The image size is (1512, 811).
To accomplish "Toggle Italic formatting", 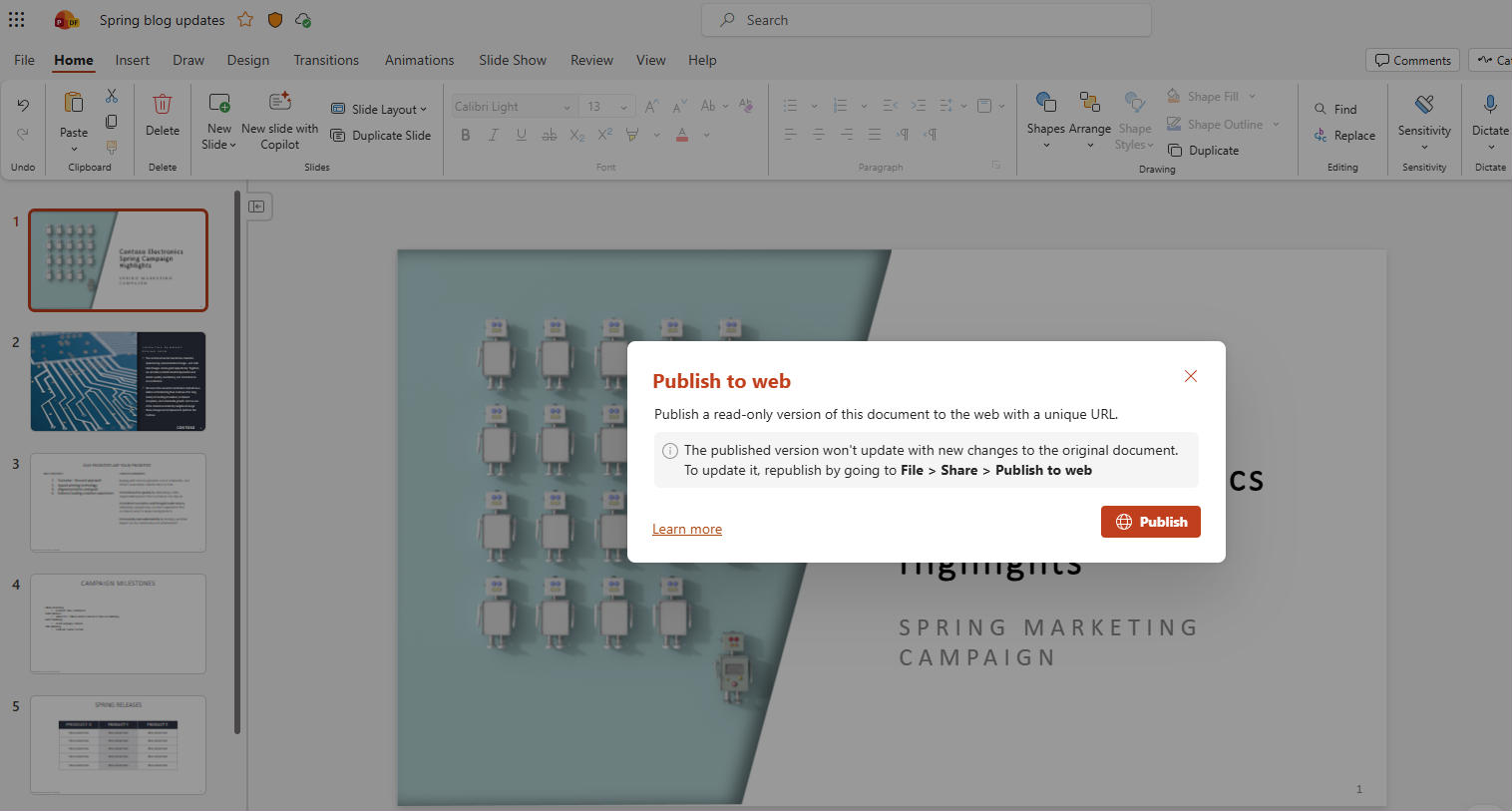I will [x=493, y=135].
